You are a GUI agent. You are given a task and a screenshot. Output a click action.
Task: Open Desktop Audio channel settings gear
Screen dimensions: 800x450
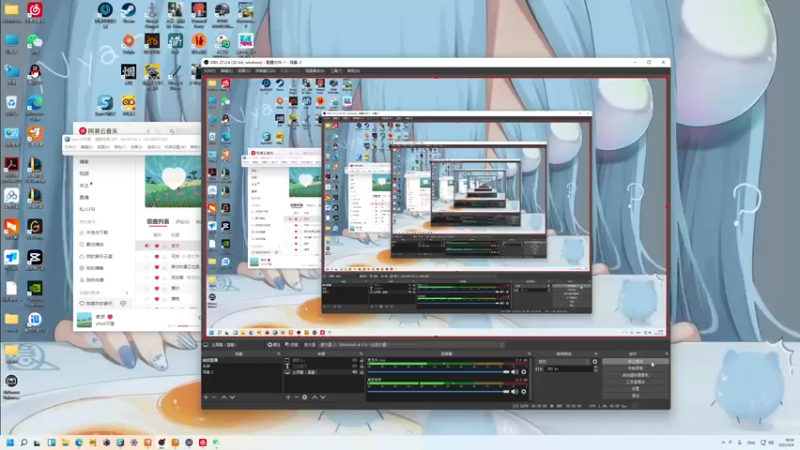[x=523, y=391]
